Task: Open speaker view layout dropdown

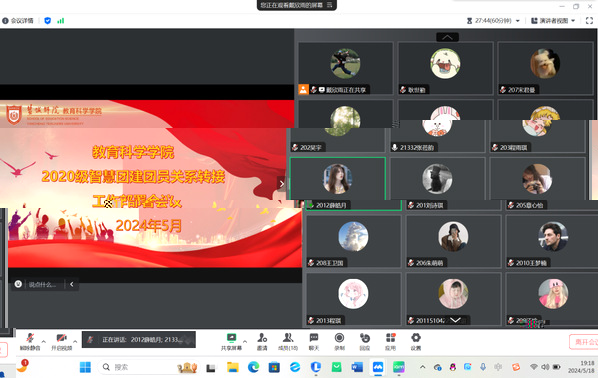Action: click(553, 21)
